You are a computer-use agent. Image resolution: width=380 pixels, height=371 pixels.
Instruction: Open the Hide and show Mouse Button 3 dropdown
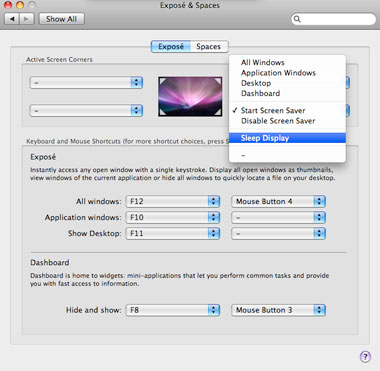pos(278,310)
